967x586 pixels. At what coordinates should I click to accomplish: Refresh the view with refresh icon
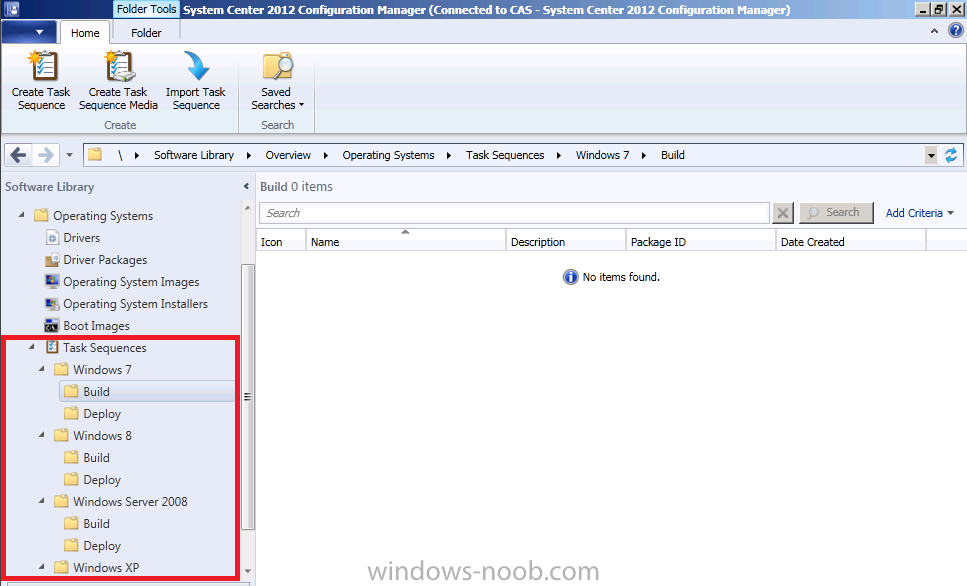click(x=951, y=155)
